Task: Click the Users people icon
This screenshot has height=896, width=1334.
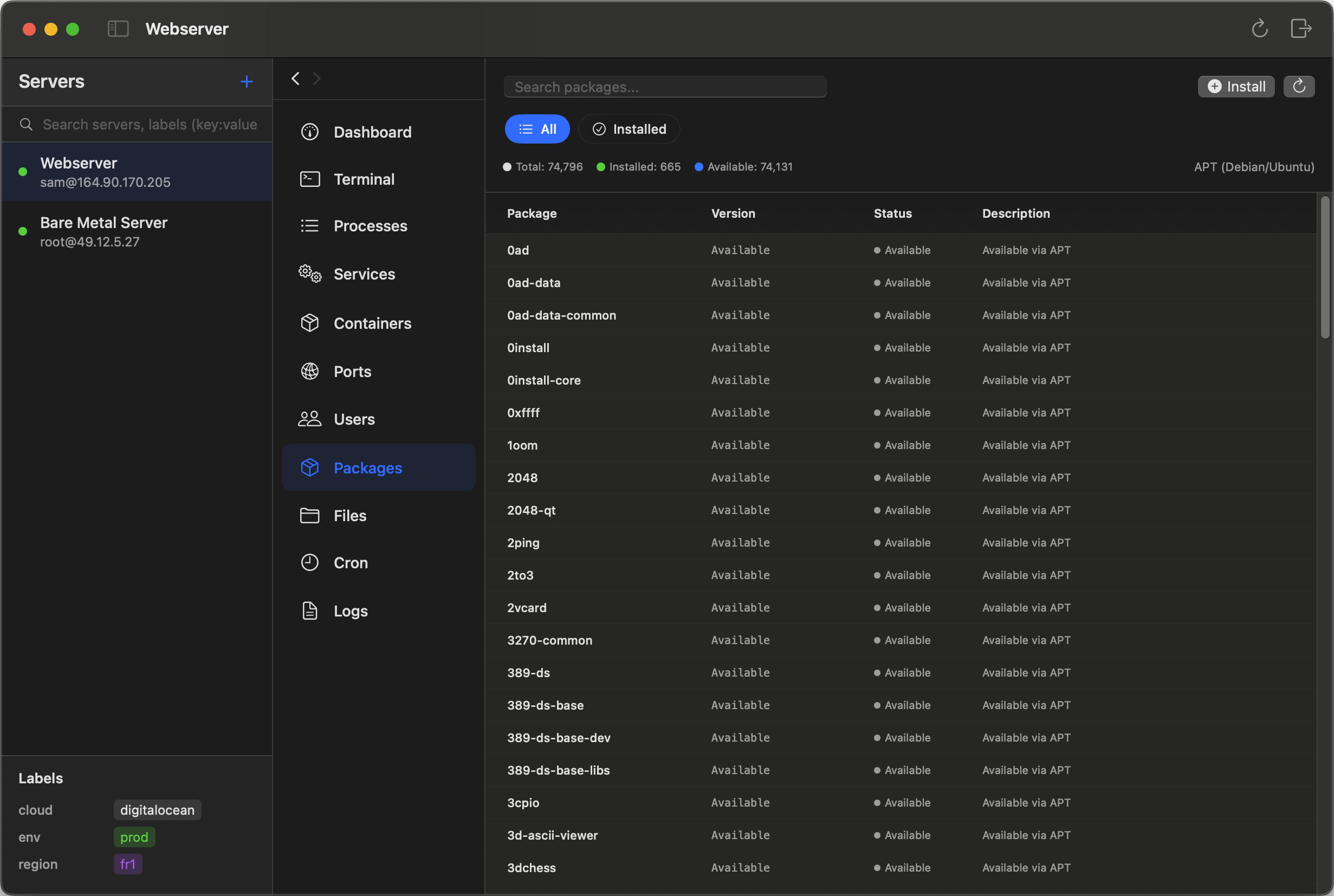Action: pyautogui.click(x=310, y=419)
